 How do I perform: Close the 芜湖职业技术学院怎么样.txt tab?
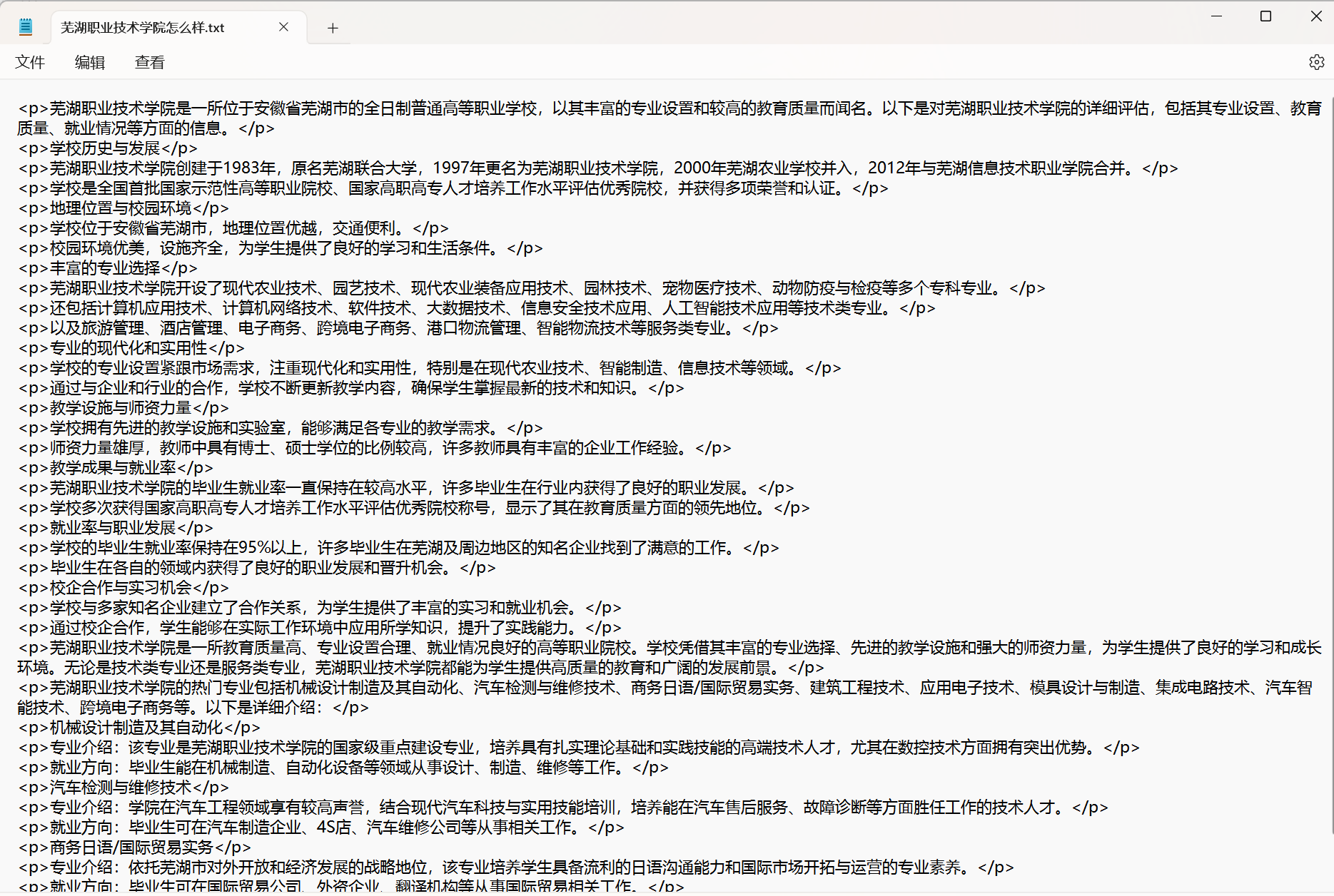283,27
